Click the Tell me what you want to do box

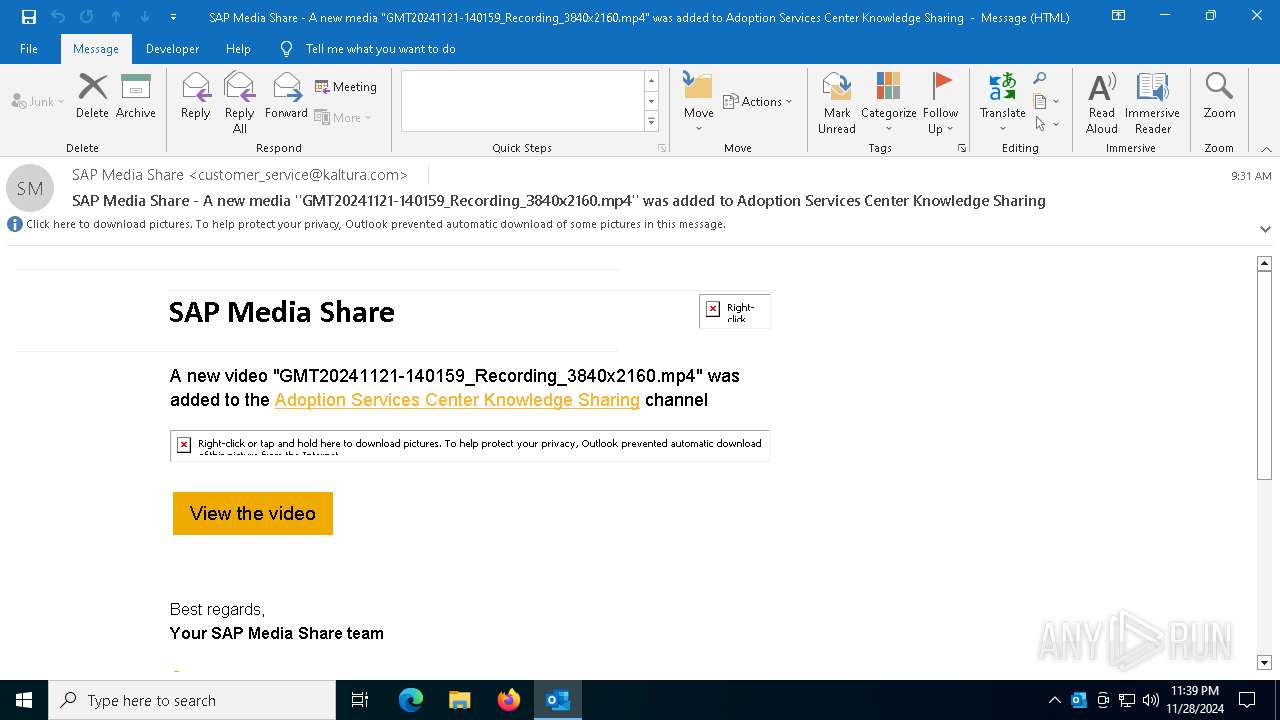[x=380, y=48]
